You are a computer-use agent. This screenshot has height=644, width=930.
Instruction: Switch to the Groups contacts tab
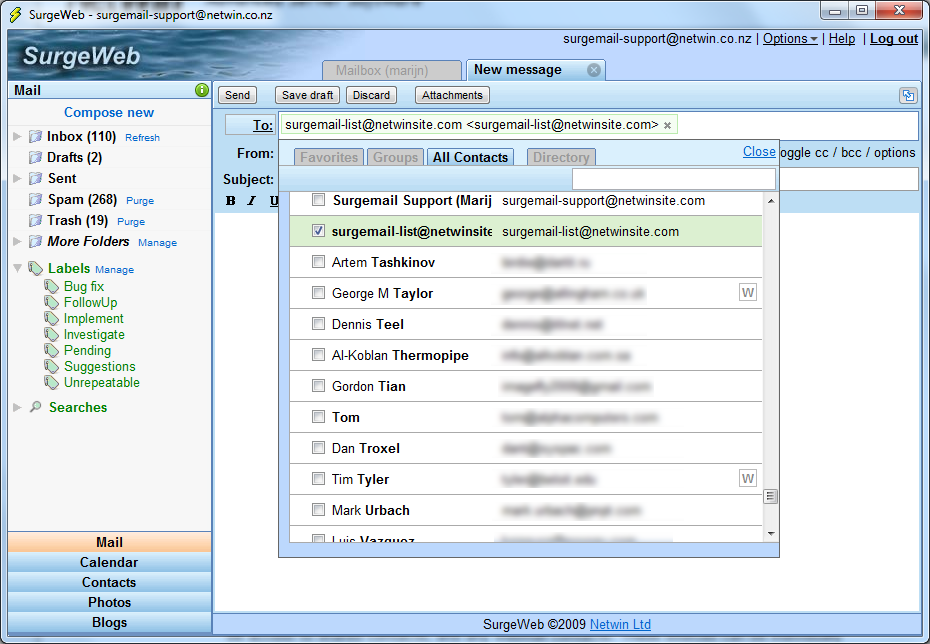395,158
